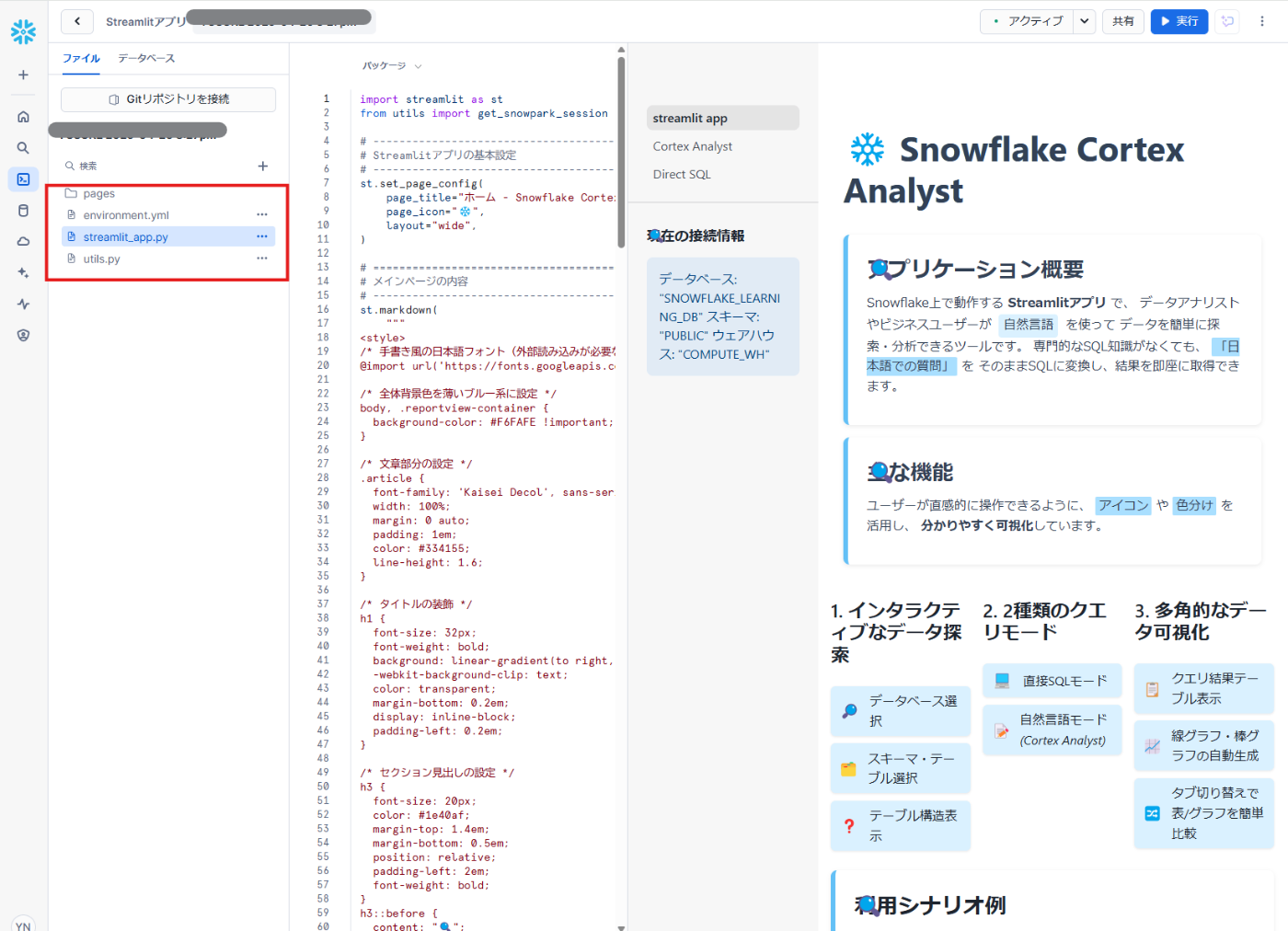
Task: Open the Admin shield icon in sidebar
Action: click(23, 336)
